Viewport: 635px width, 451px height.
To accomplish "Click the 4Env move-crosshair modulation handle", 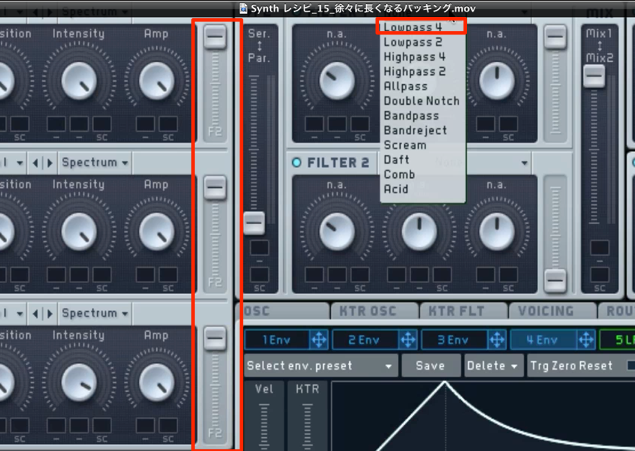I will point(586,340).
